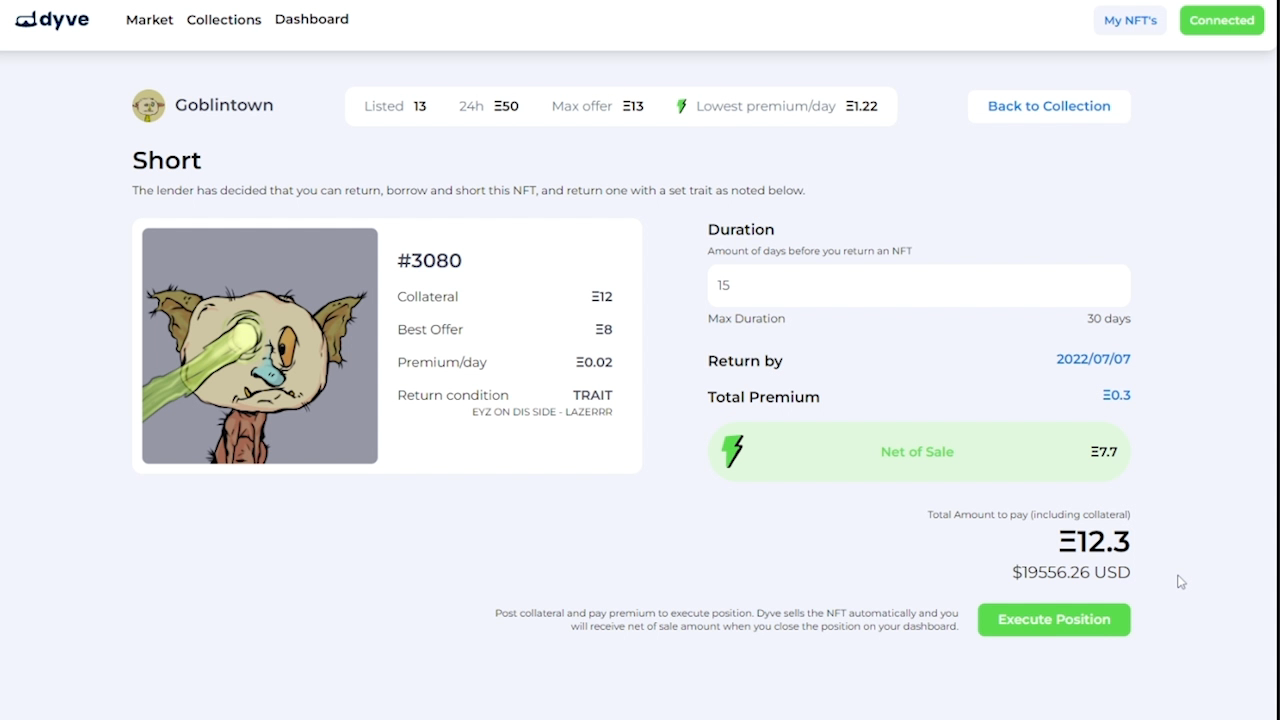
Task: Click the dyve logo
Action: coord(52,19)
